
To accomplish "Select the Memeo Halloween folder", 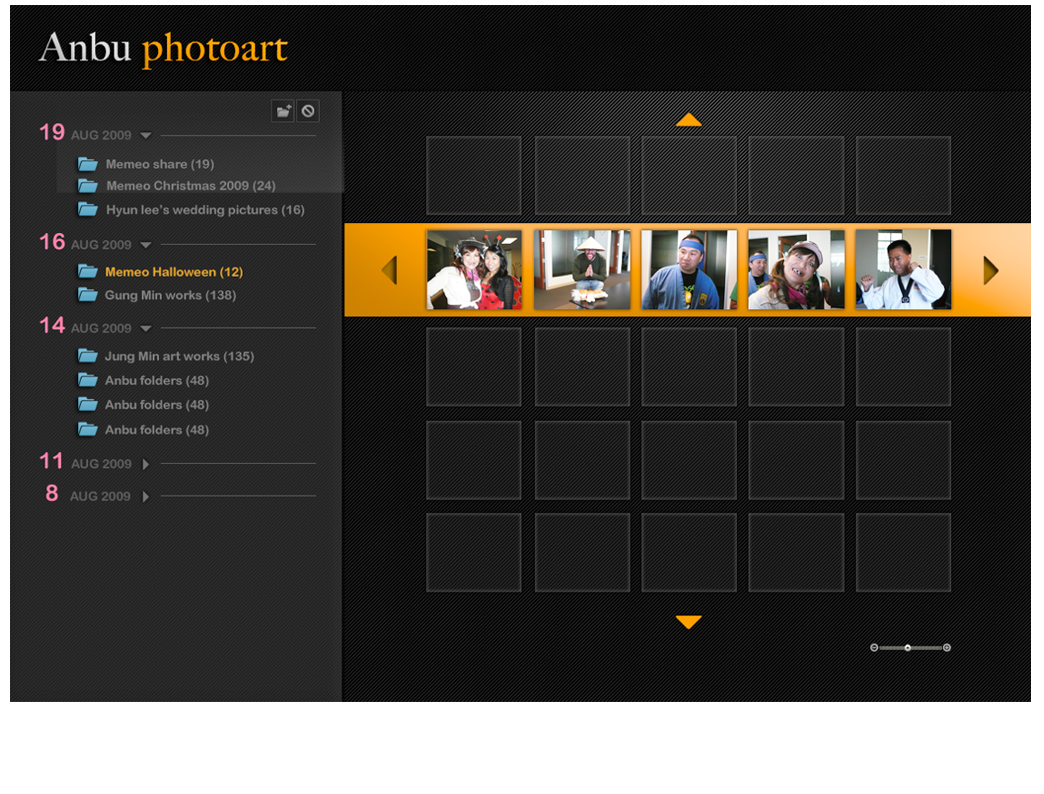I will (173, 272).
